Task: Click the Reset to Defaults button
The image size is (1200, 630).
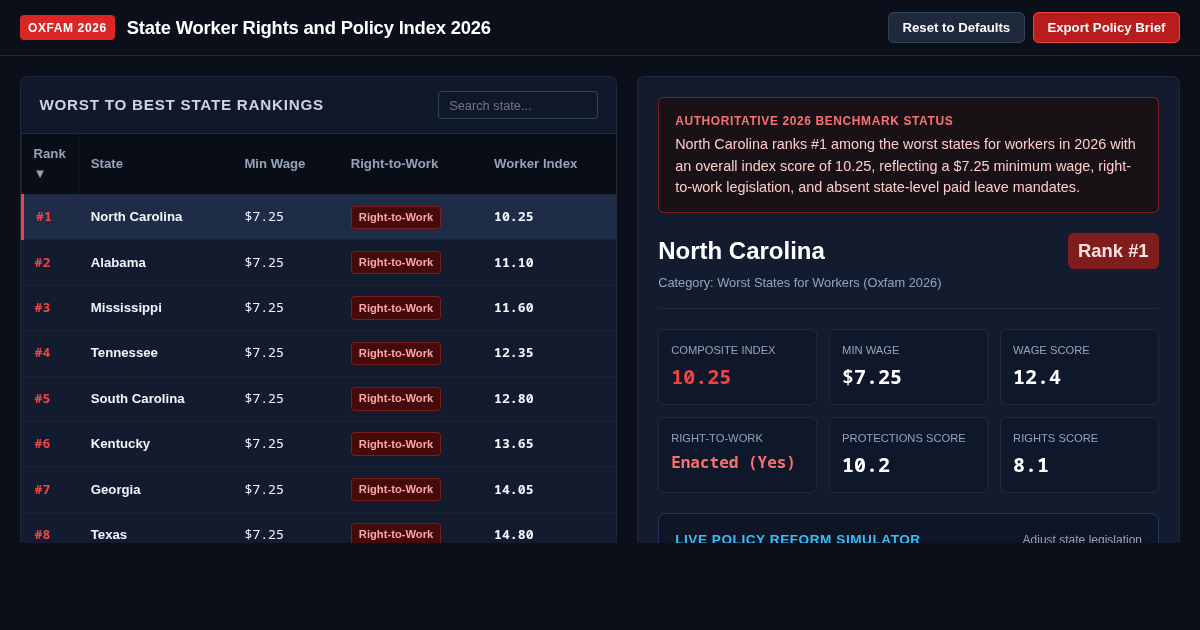Action: [956, 27]
